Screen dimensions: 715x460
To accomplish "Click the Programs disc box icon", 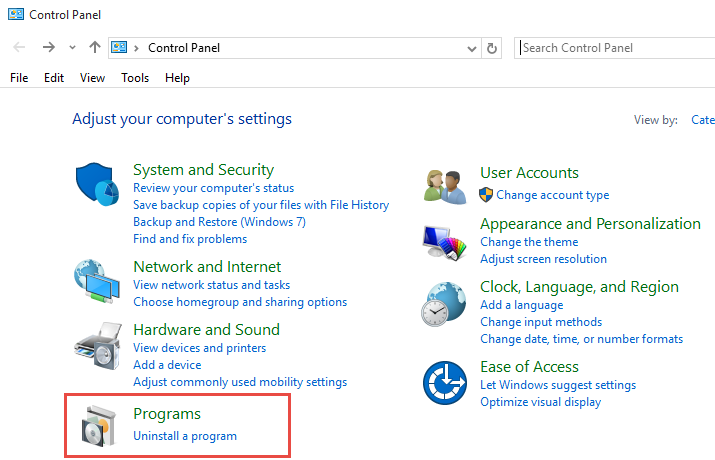I will pyautogui.click(x=98, y=425).
